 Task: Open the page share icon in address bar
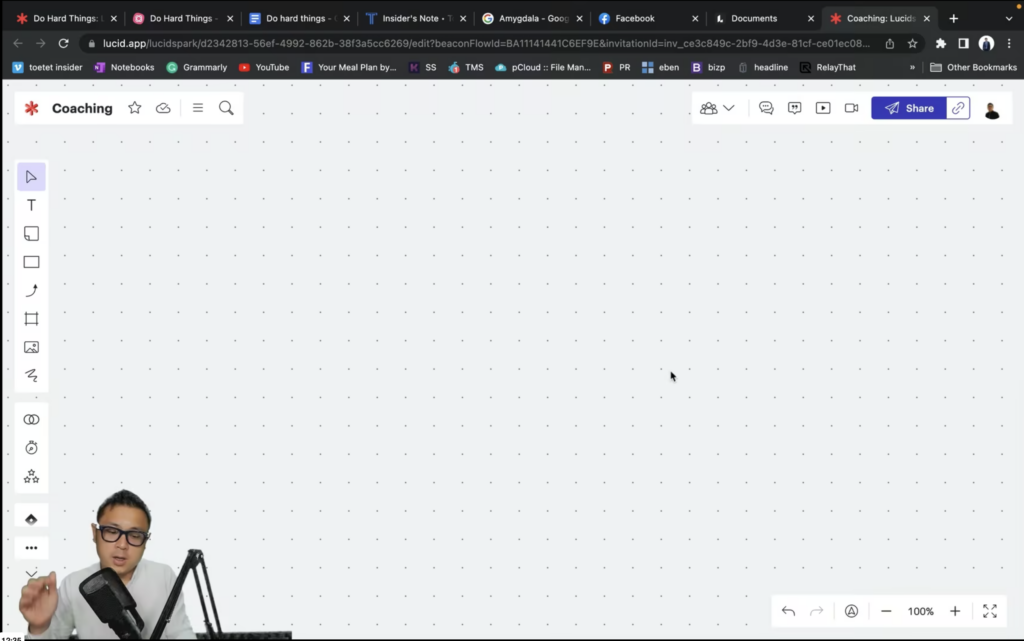(x=889, y=43)
